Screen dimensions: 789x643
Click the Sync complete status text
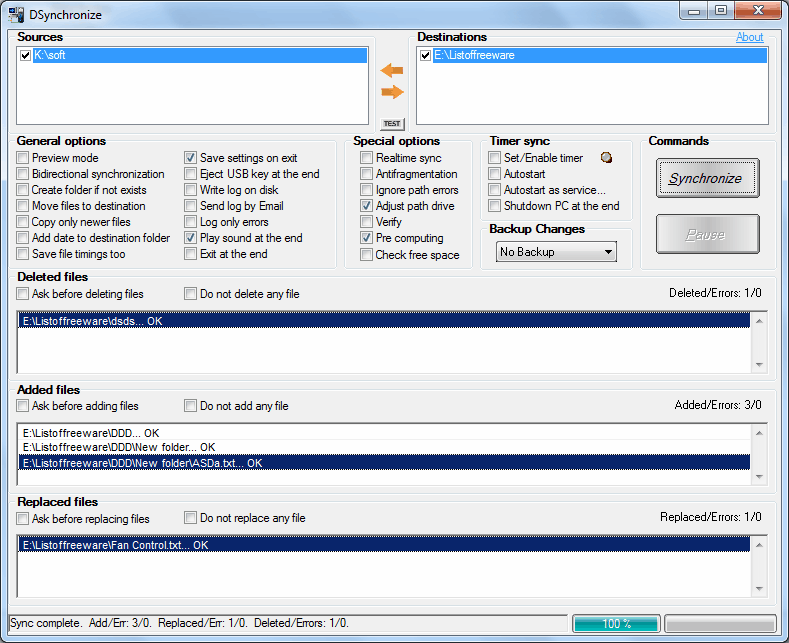pyautogui.click(x=180, y=623)
